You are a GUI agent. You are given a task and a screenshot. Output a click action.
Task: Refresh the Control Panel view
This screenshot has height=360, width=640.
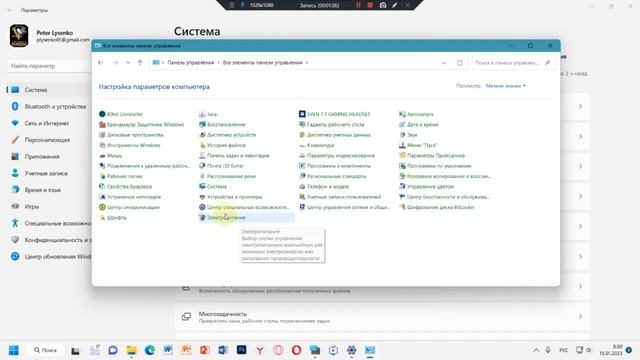click(x=460, y=63)
